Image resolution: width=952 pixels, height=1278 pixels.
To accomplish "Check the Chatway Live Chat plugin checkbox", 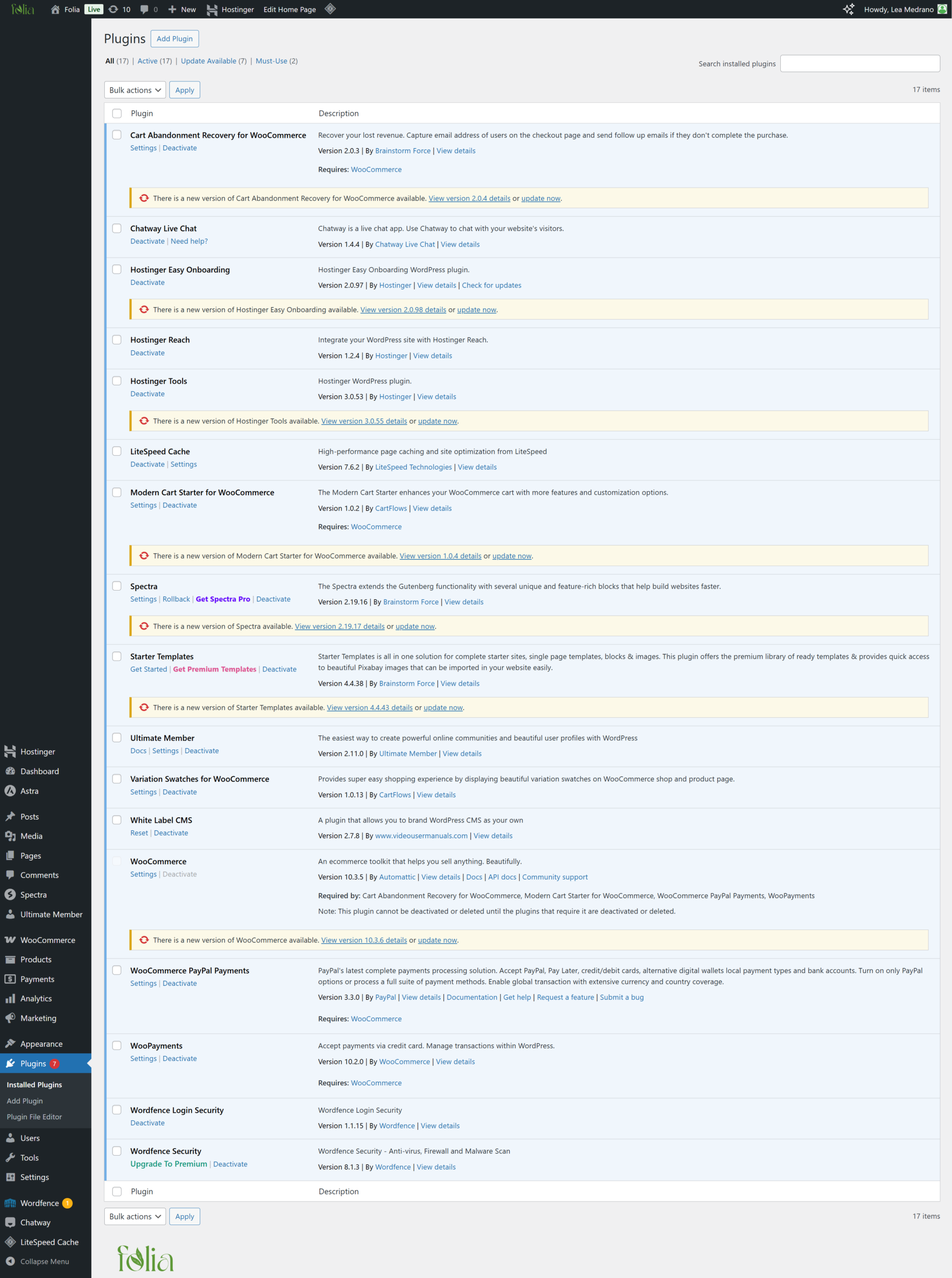I will click(117, 228).
